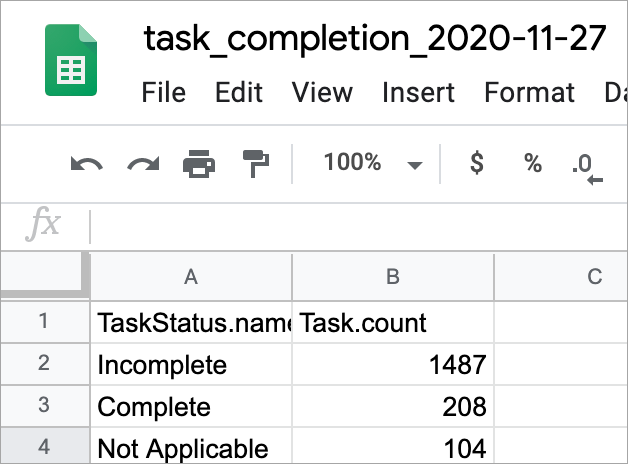Select column B header

coord(393,276)
